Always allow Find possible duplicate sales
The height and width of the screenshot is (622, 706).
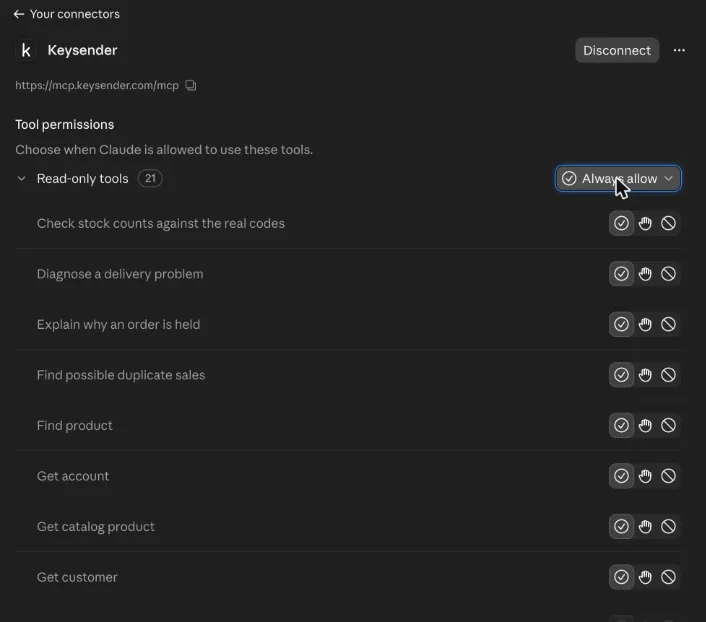point(621,374)
